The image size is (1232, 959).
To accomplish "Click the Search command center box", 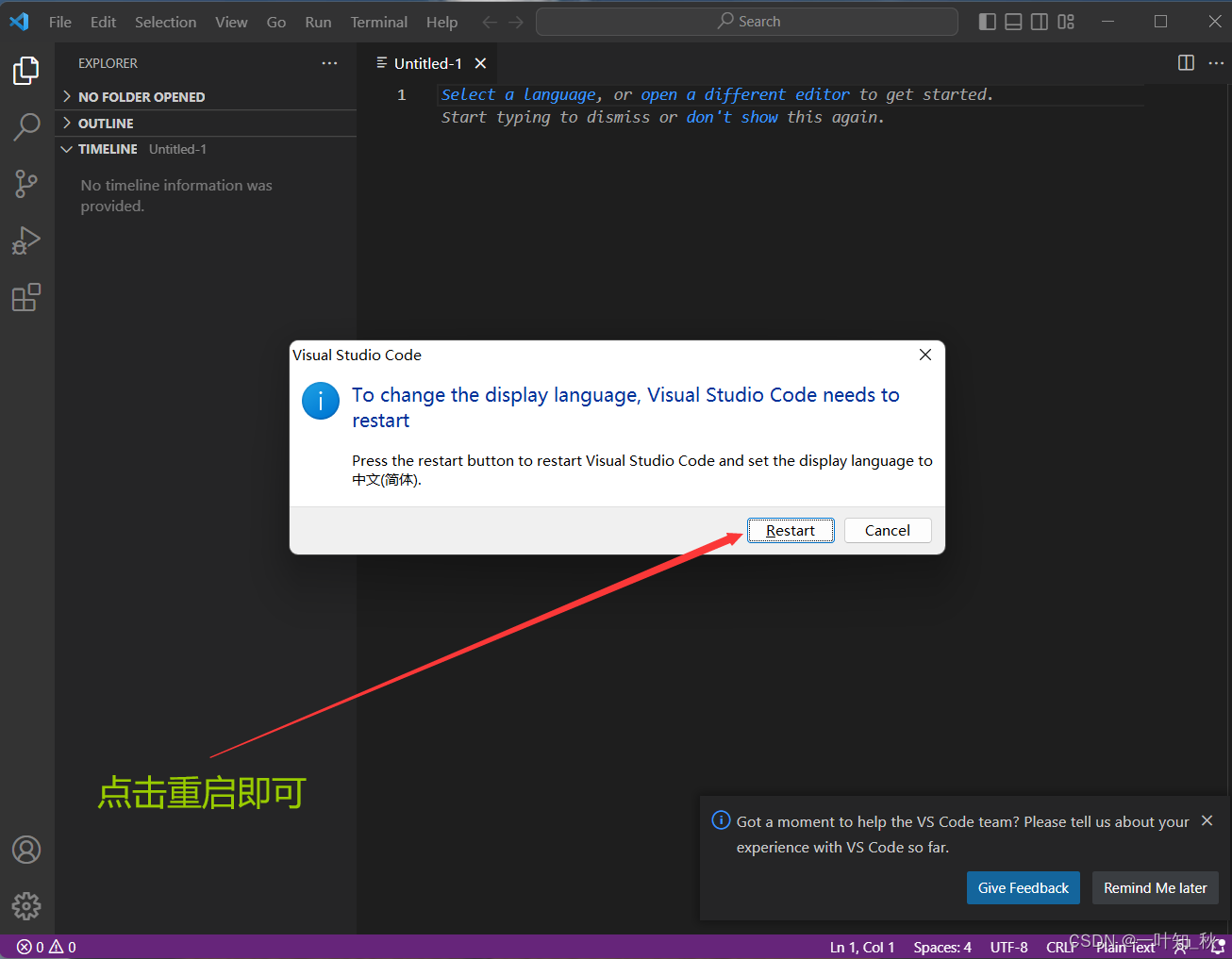I will point(747,22).
